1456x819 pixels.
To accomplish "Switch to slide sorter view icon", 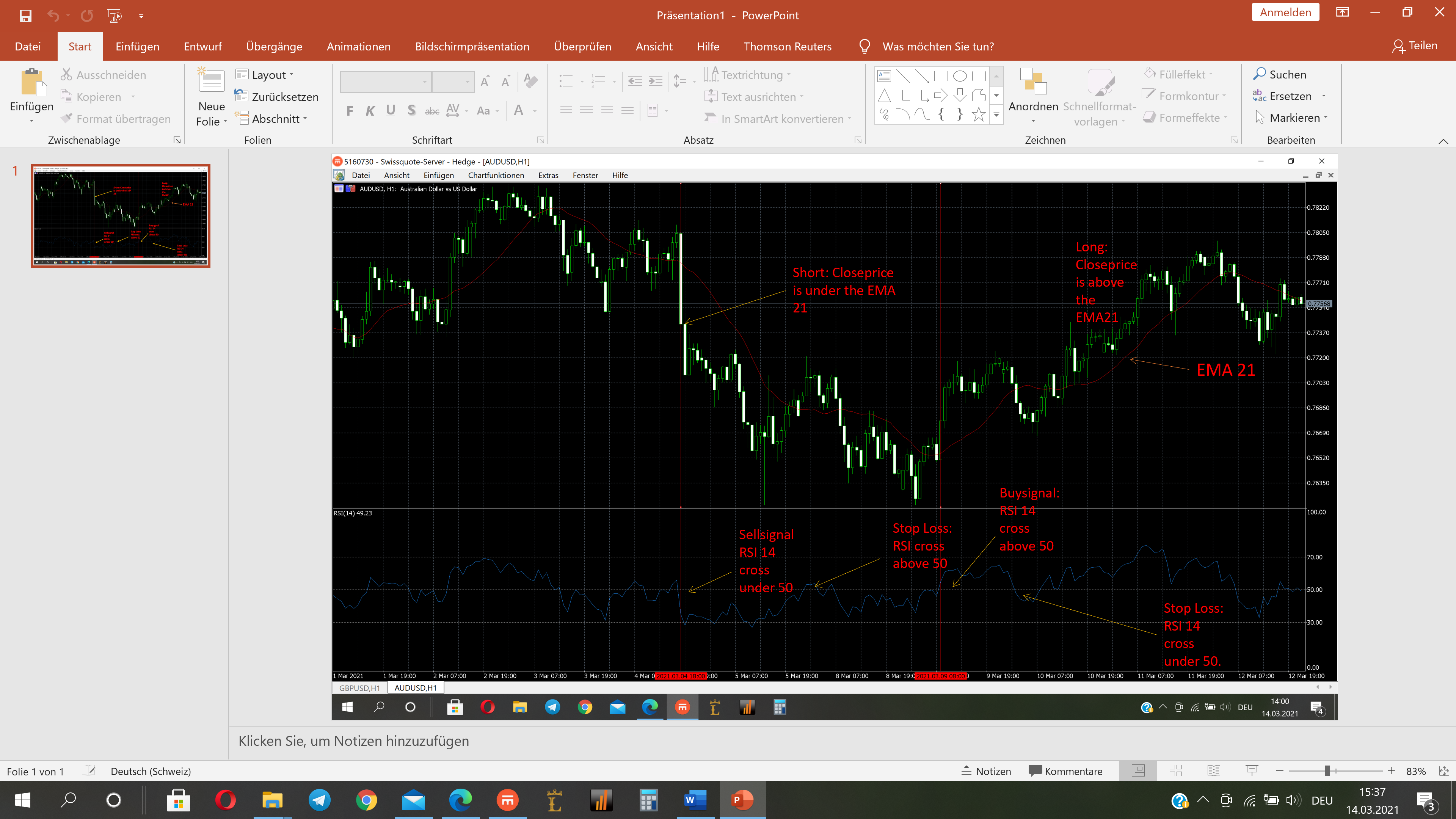I will tap(1176, 771).
